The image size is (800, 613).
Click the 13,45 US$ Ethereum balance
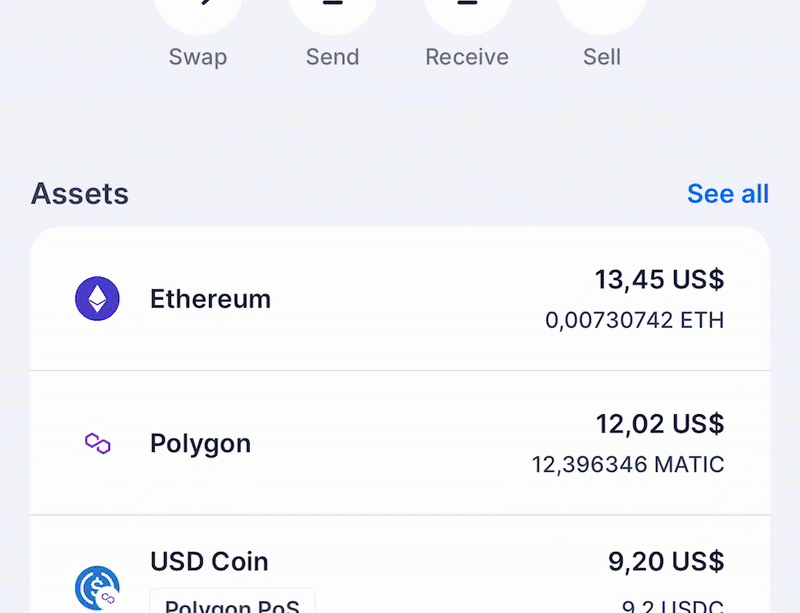pyautogui.click(x=659, y=280)
